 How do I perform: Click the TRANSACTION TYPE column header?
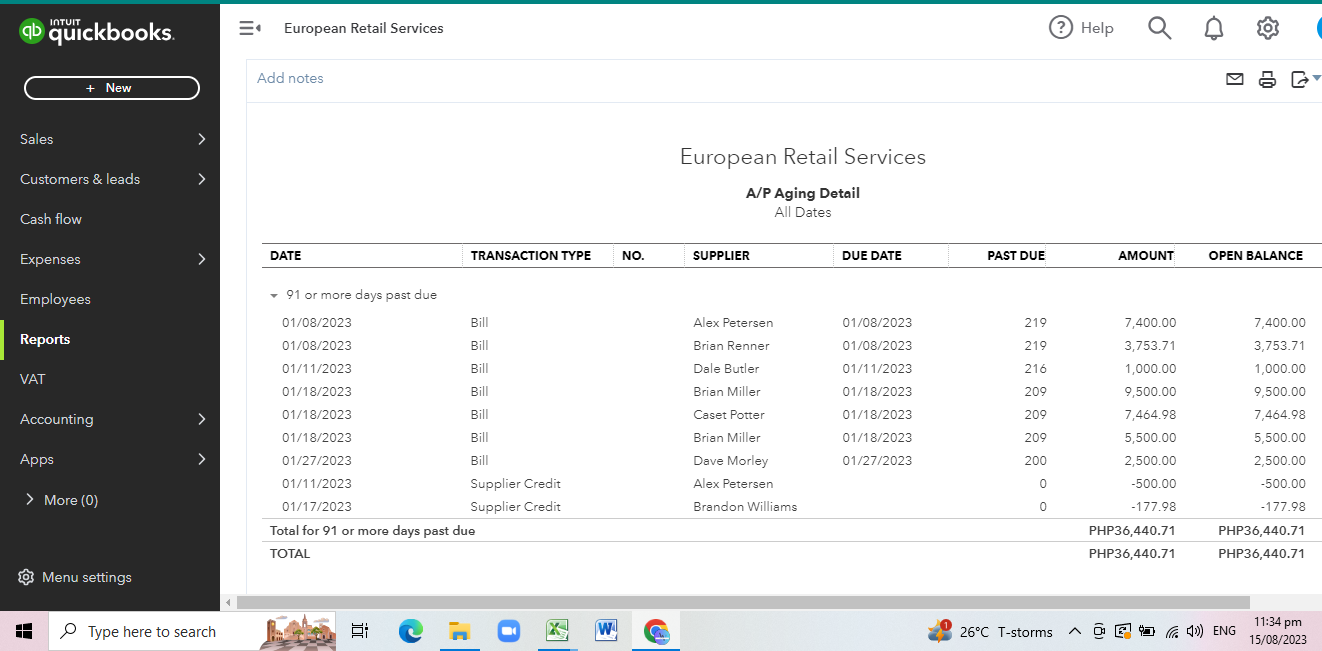click(x=531, y=256)
